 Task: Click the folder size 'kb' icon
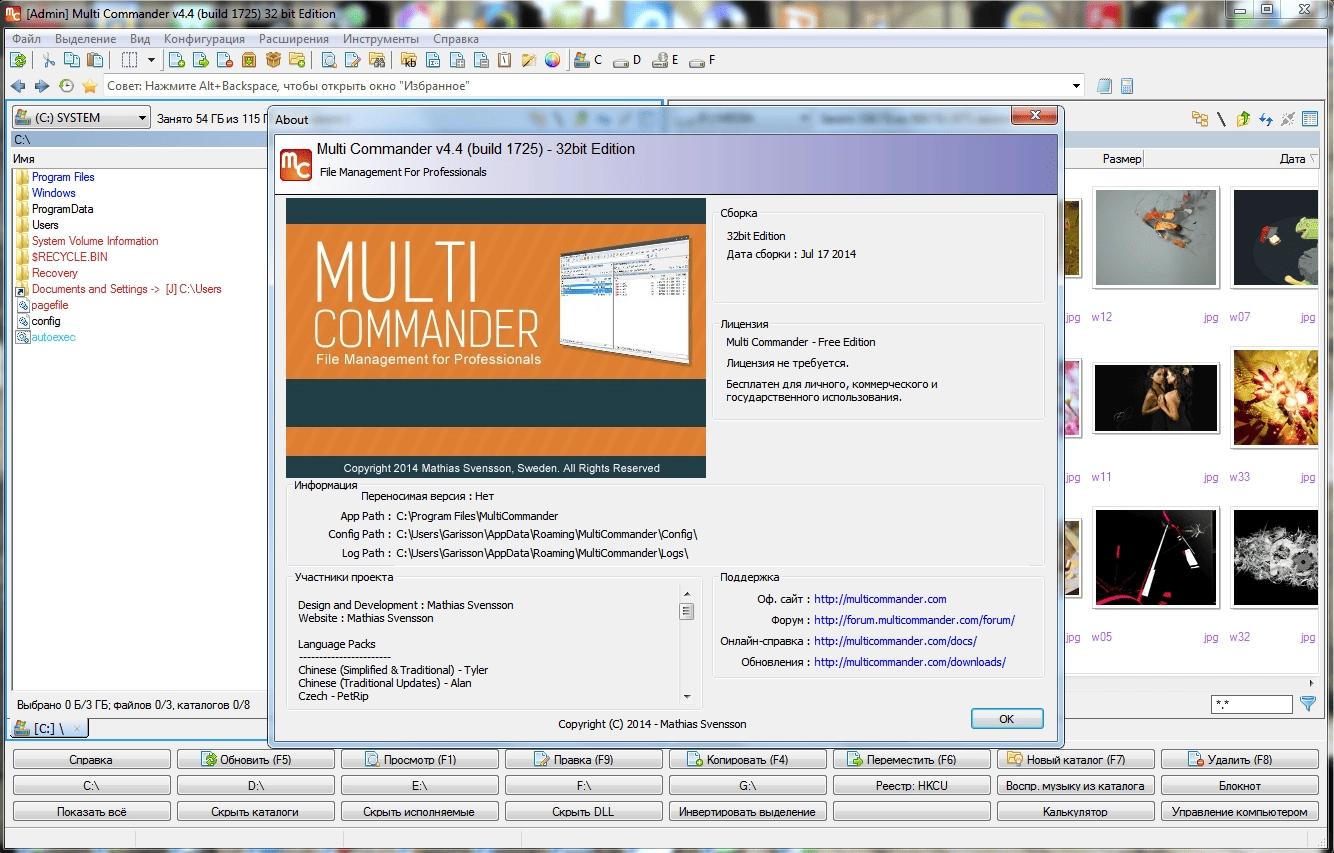tap(409, 60)
